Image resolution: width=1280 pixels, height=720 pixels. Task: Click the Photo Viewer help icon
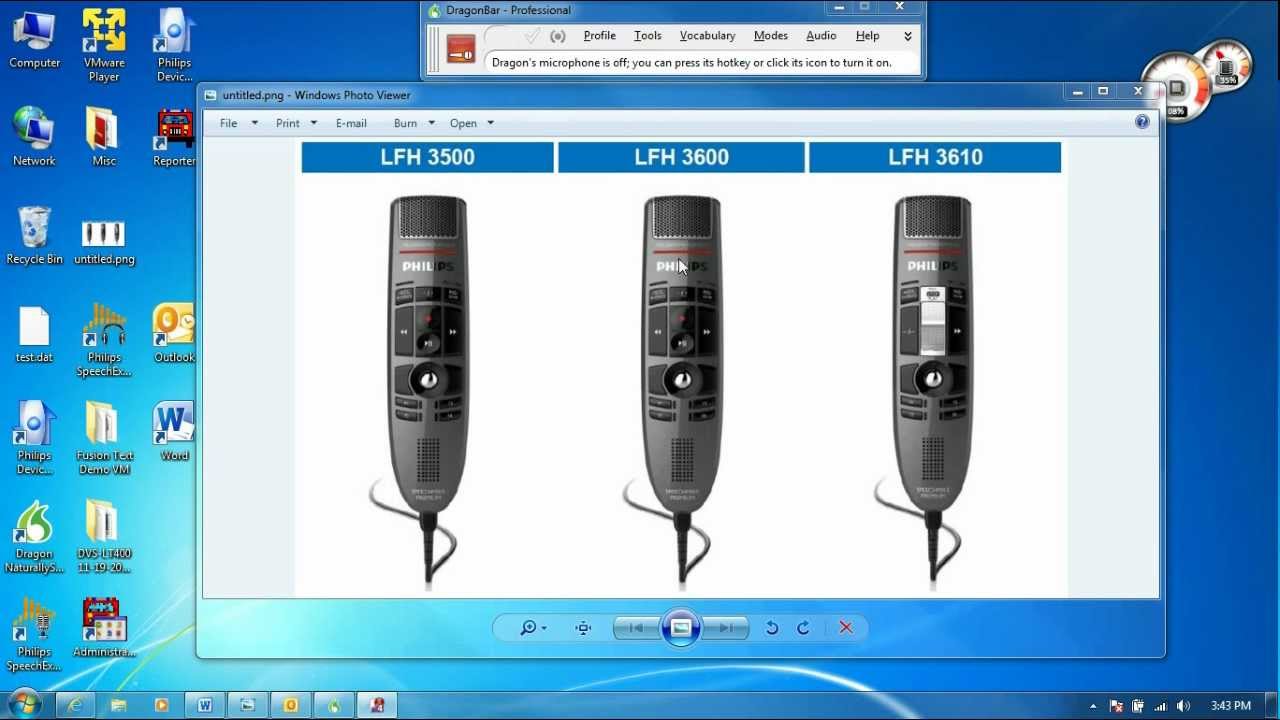click(x=1142, y=122)
